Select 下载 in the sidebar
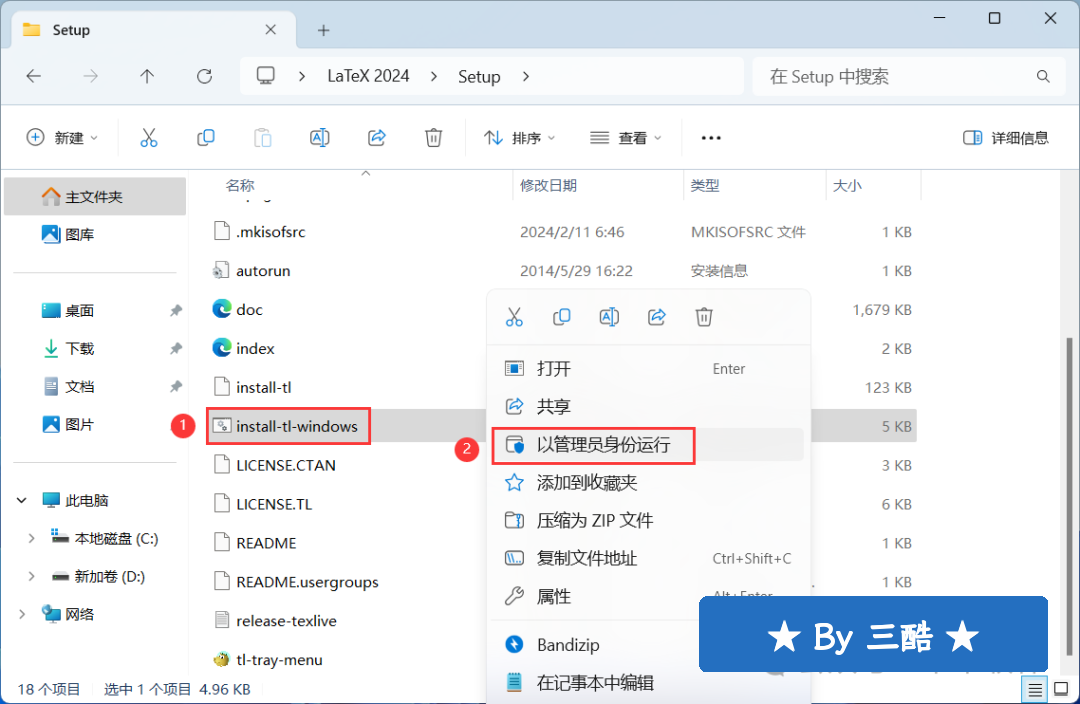Viewport: 1080px width, 704px height. pos(95,349)
